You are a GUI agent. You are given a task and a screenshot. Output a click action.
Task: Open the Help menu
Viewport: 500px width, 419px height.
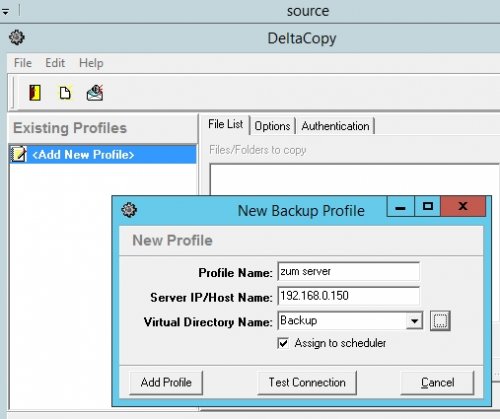point(91,63)
